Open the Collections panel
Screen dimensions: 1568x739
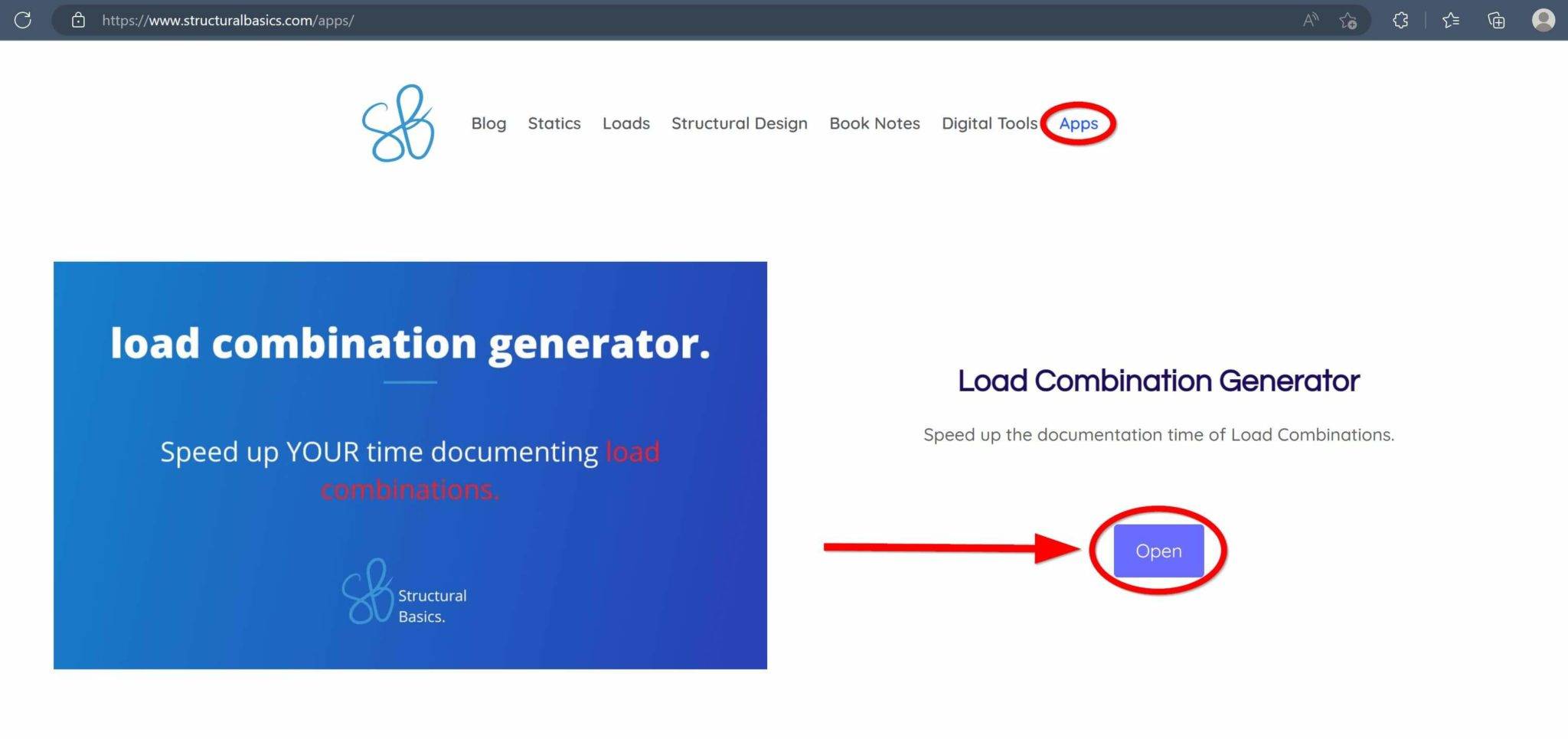click(1496, 20)
